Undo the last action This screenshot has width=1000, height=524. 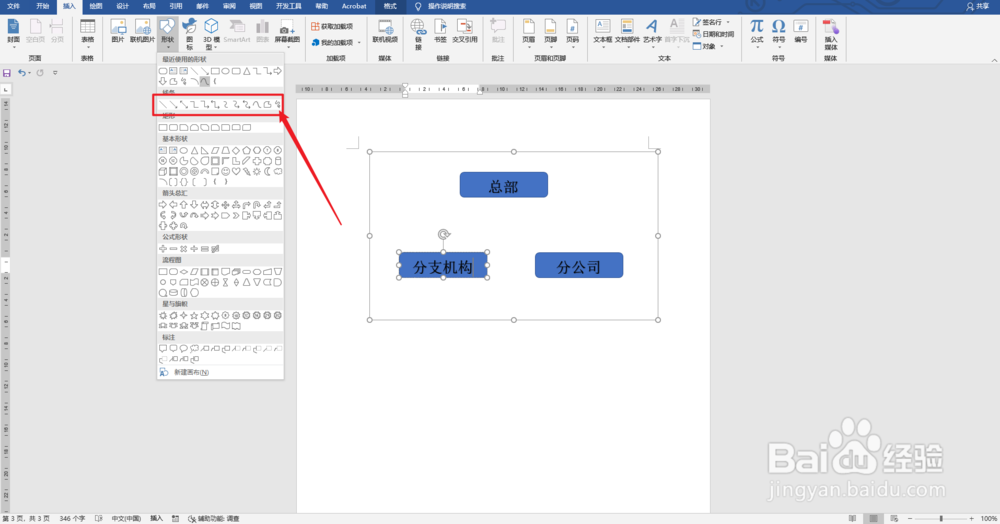coord(21,73)
